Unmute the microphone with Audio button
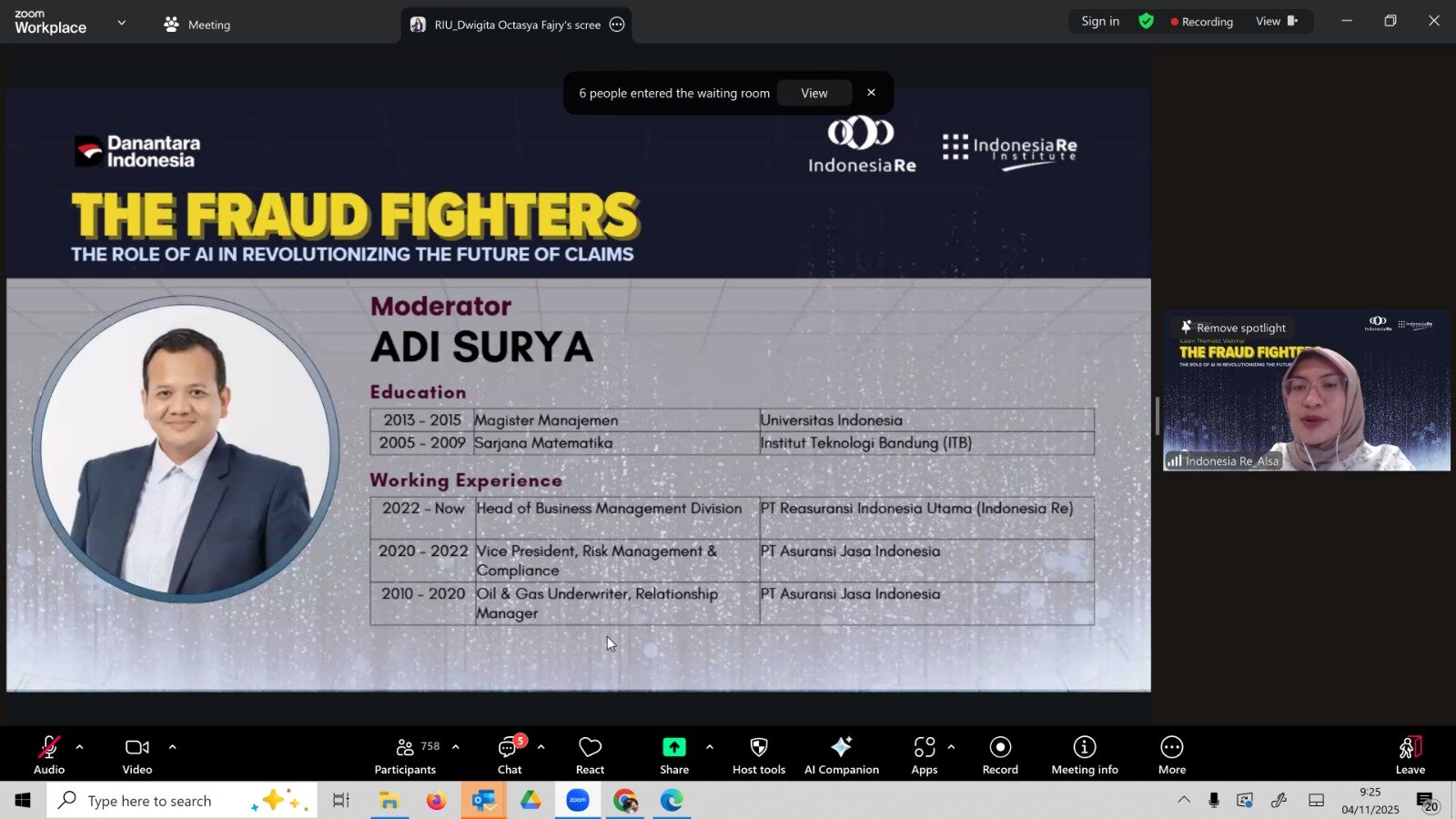This screenshot has height=819, width=1456. 49,755
